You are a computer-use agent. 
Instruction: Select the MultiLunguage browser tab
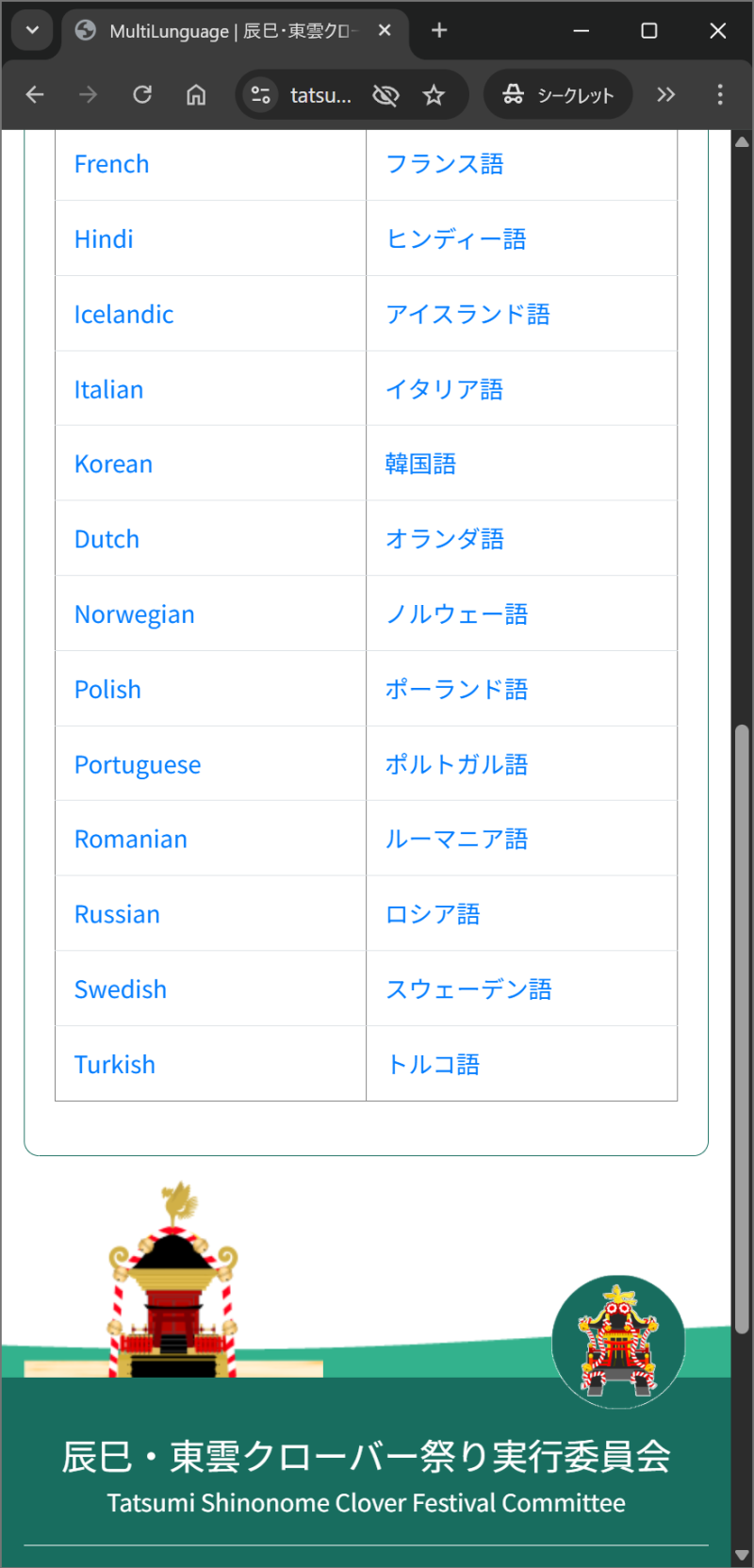click(226, 31)
